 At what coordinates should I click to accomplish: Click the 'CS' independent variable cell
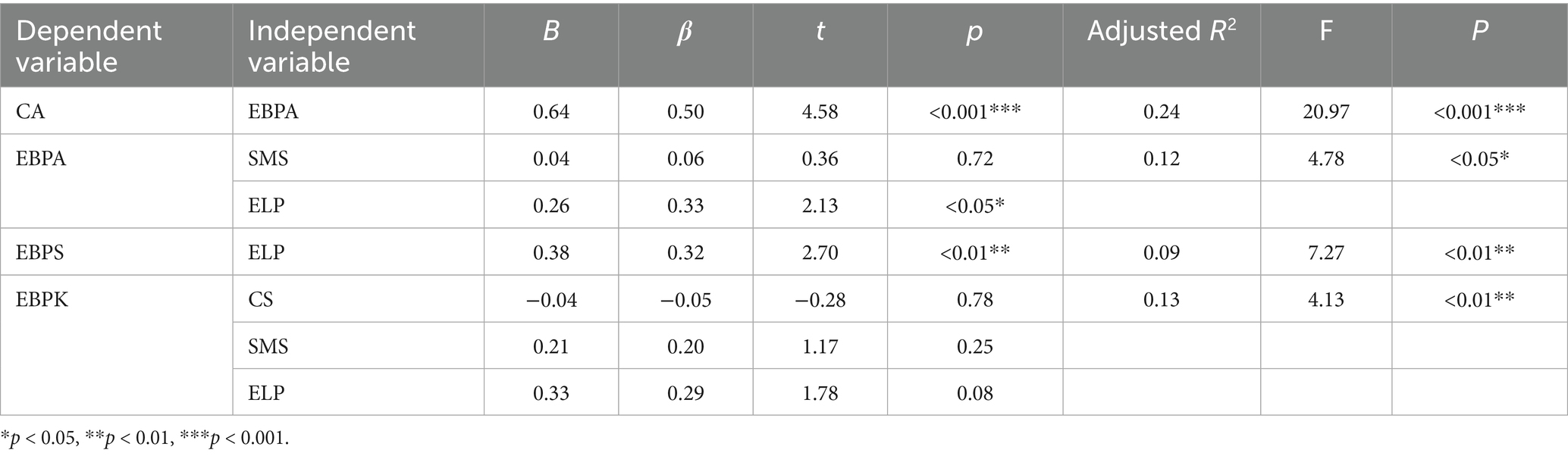(x=261, y=299)
